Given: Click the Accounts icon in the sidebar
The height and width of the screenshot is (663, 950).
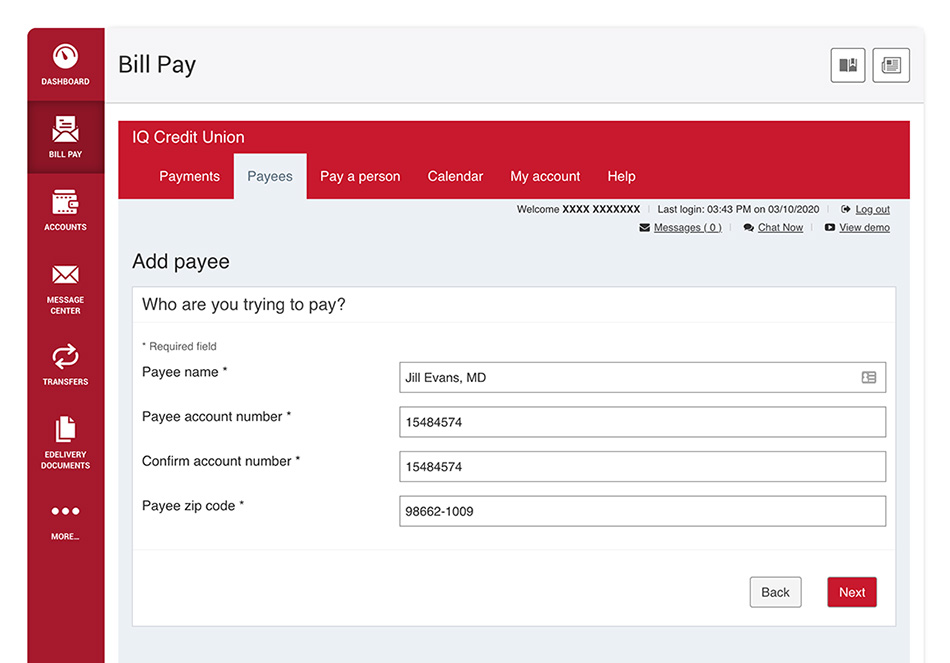Looking at the screenshot, I should point(65,202).
